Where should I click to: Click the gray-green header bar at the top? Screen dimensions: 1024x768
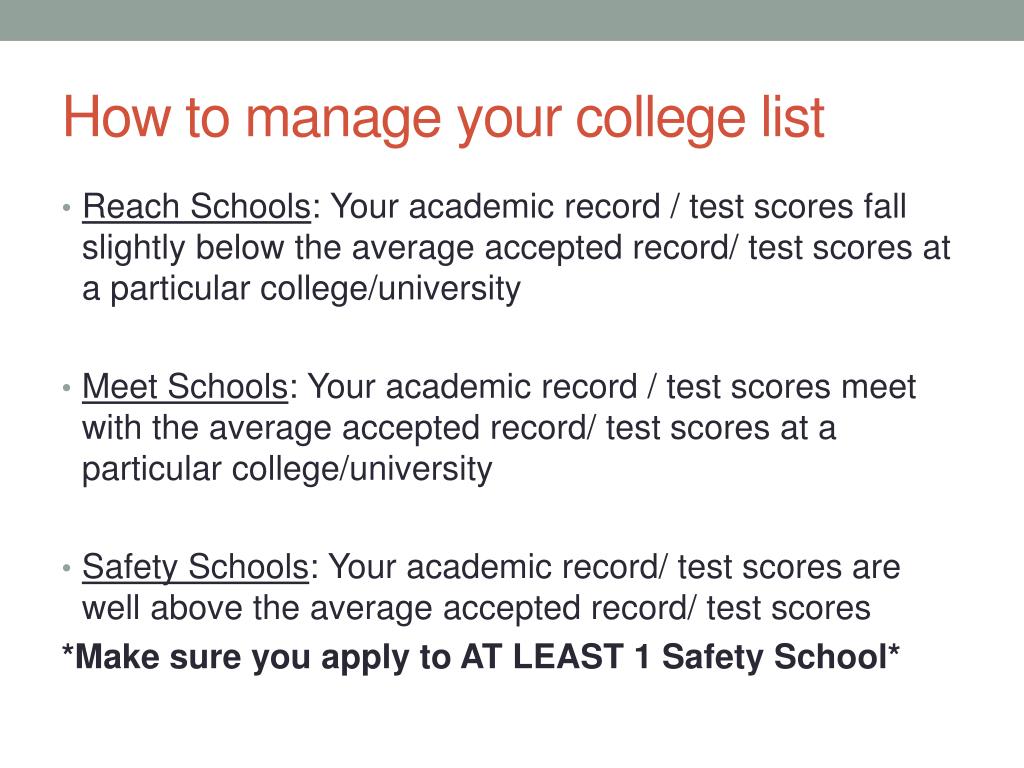[x=512, y=20]
